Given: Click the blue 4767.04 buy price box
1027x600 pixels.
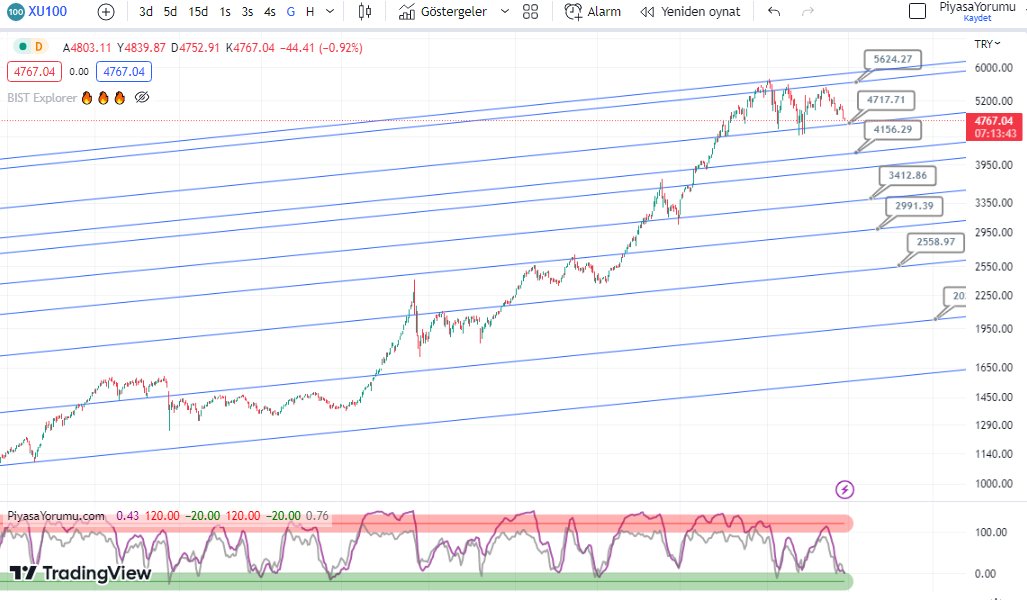Looking at the screenshot, I should click(124, 71).
